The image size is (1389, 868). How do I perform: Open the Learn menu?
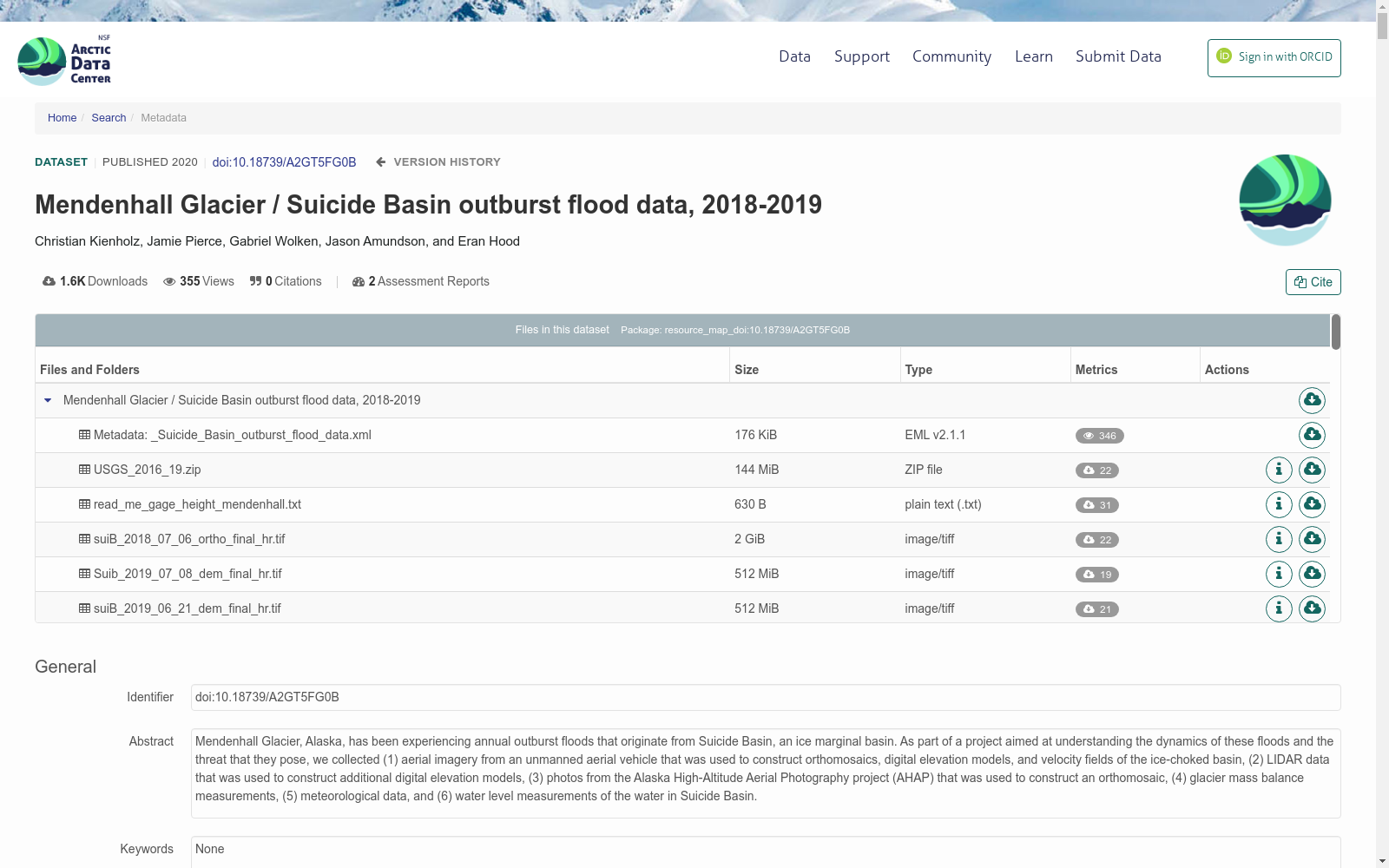coord(1033,56)
